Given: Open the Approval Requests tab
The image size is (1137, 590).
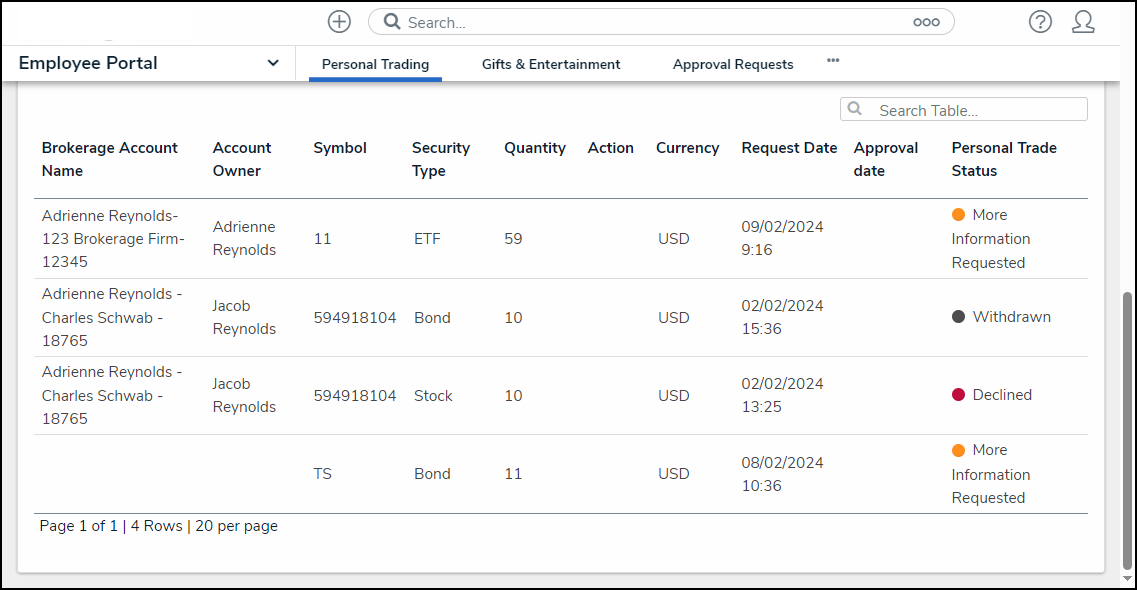Looking at the screenshot, I should point(732,64).
